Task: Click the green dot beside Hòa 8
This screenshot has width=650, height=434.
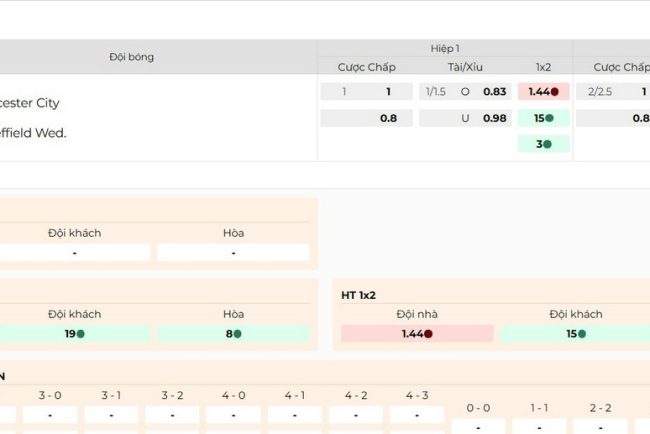Action: [x=238, y=334]
